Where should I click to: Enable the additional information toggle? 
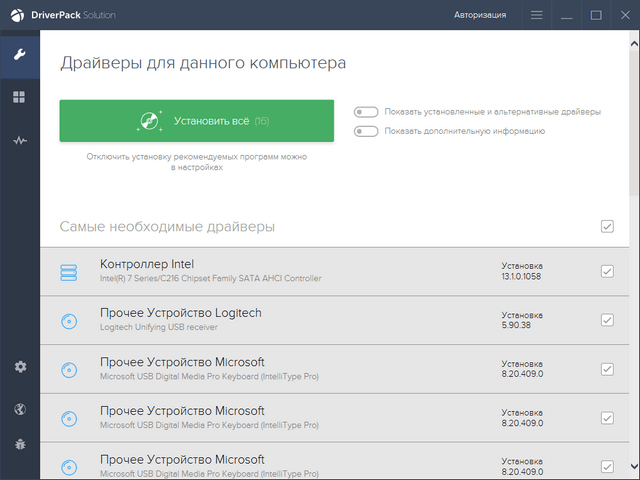click(x=366, y=130)
